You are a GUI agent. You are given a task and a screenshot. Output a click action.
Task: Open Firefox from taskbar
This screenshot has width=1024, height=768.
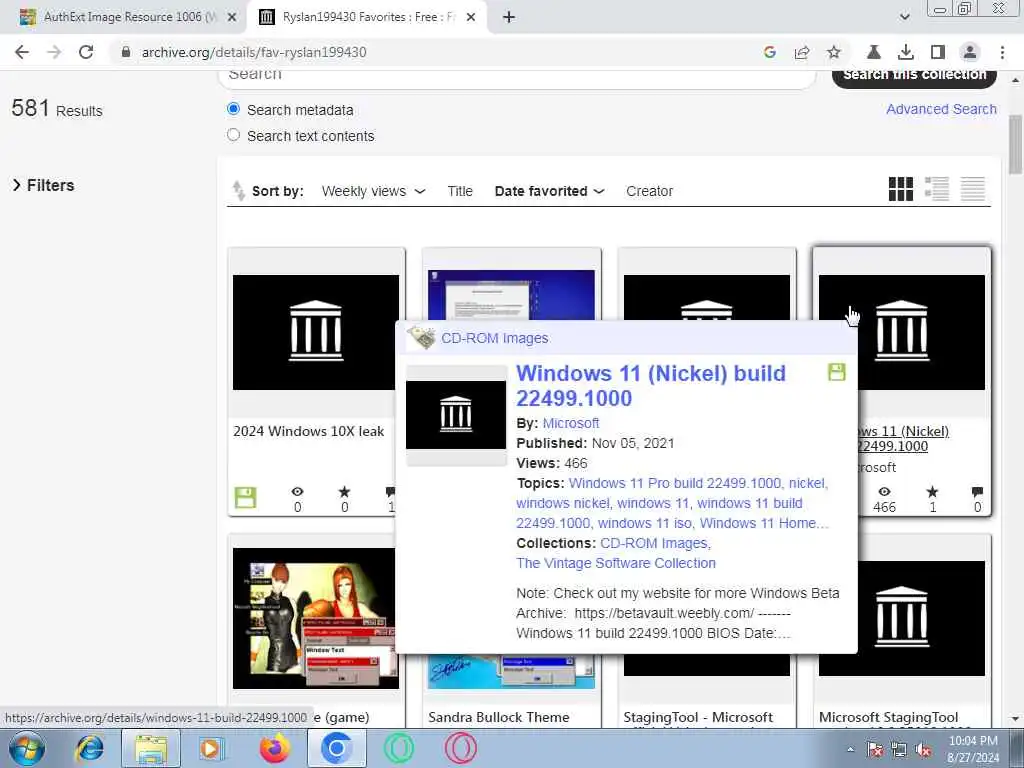click(275, 748)
